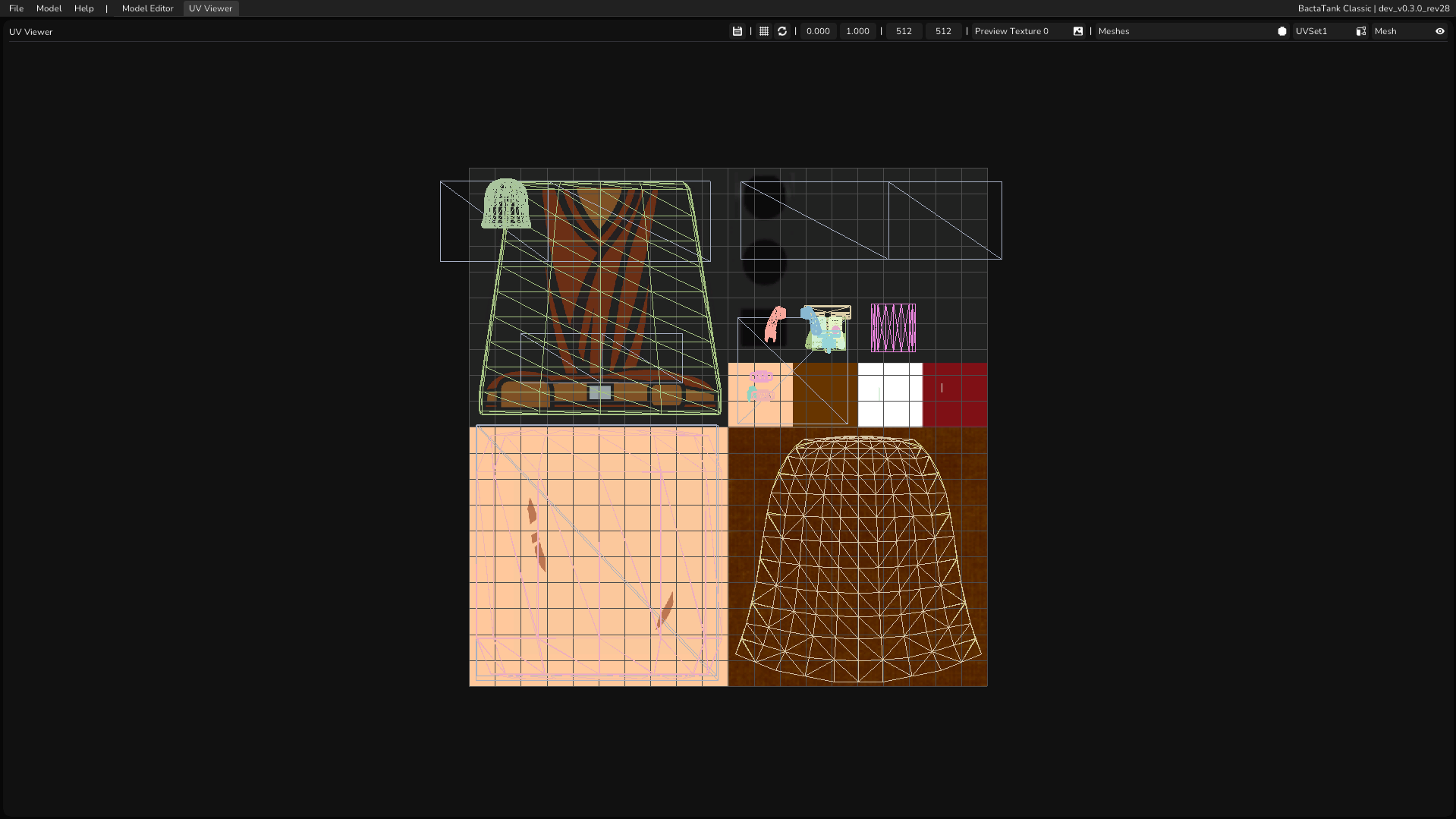Click the 0.000 minimum value field

coord(818,31)
